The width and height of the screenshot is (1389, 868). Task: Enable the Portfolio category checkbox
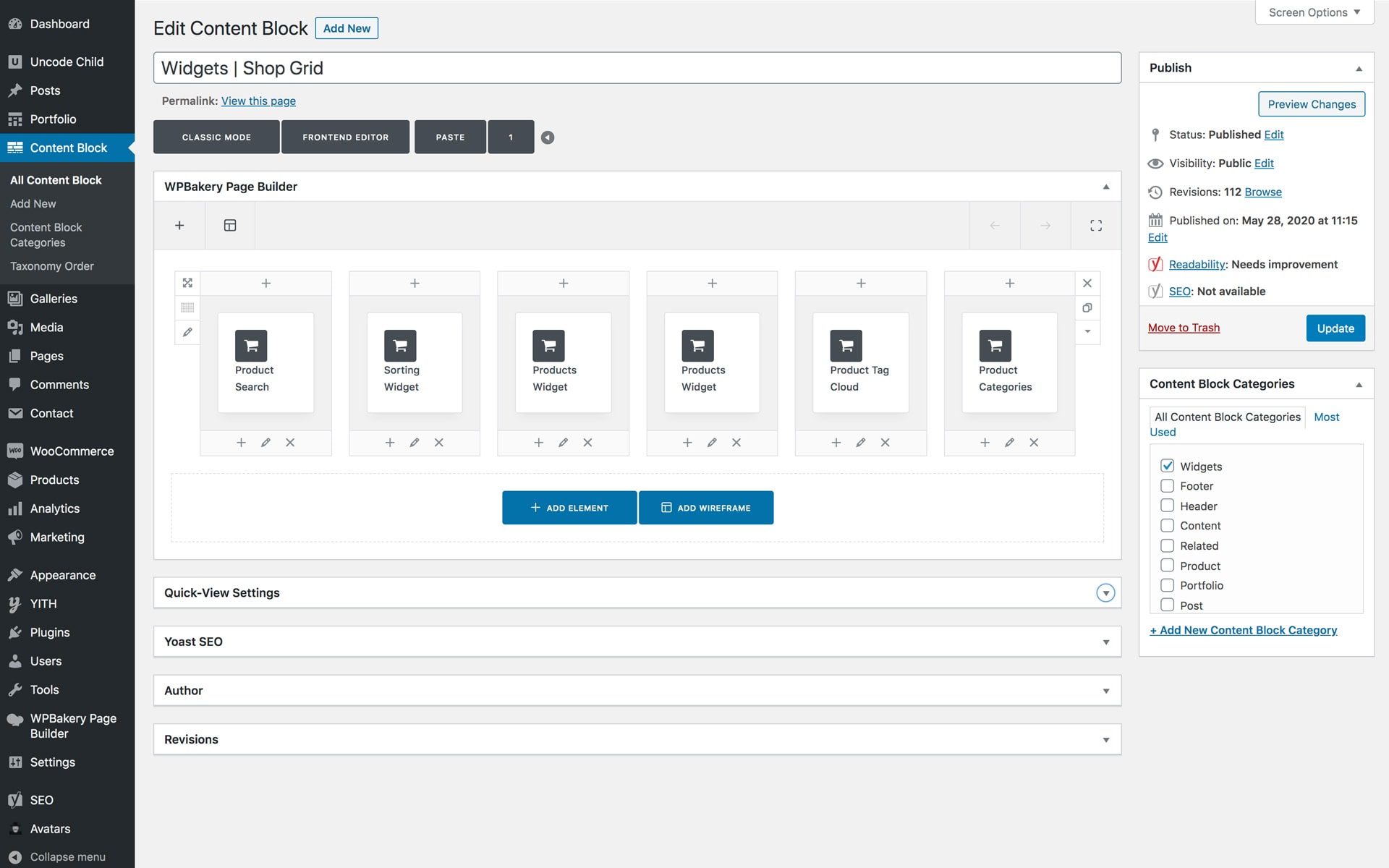1167,585
